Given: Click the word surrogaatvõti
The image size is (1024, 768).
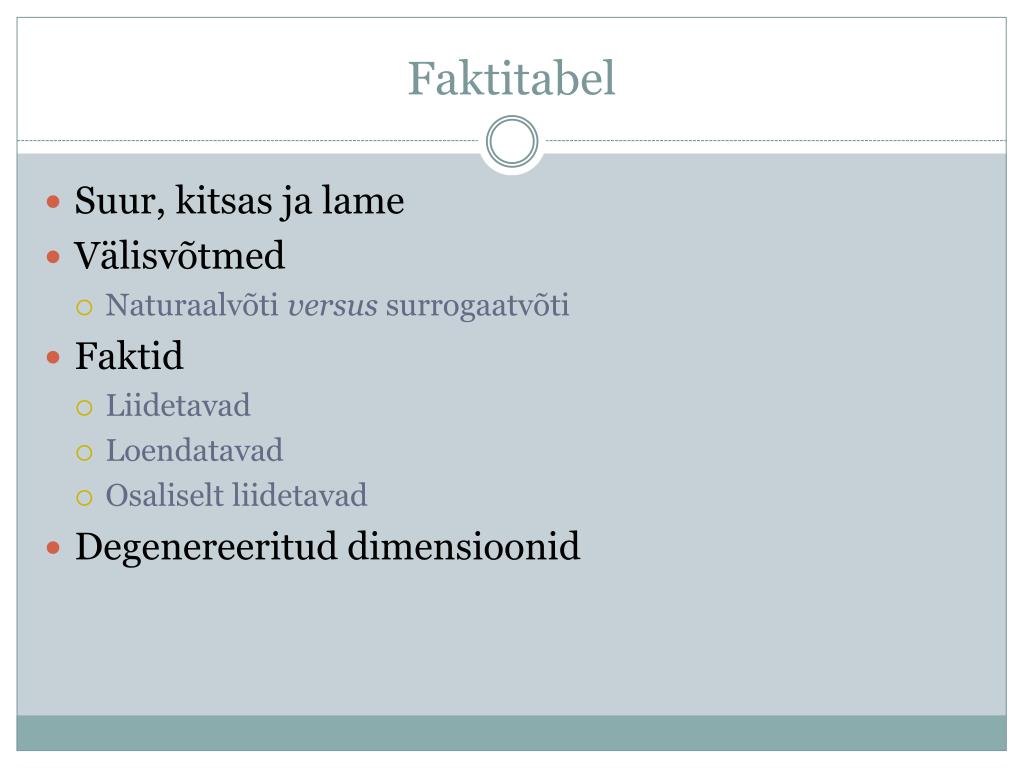Looking at the screenshot, I should pyautogui.click(x=477, y=306).
